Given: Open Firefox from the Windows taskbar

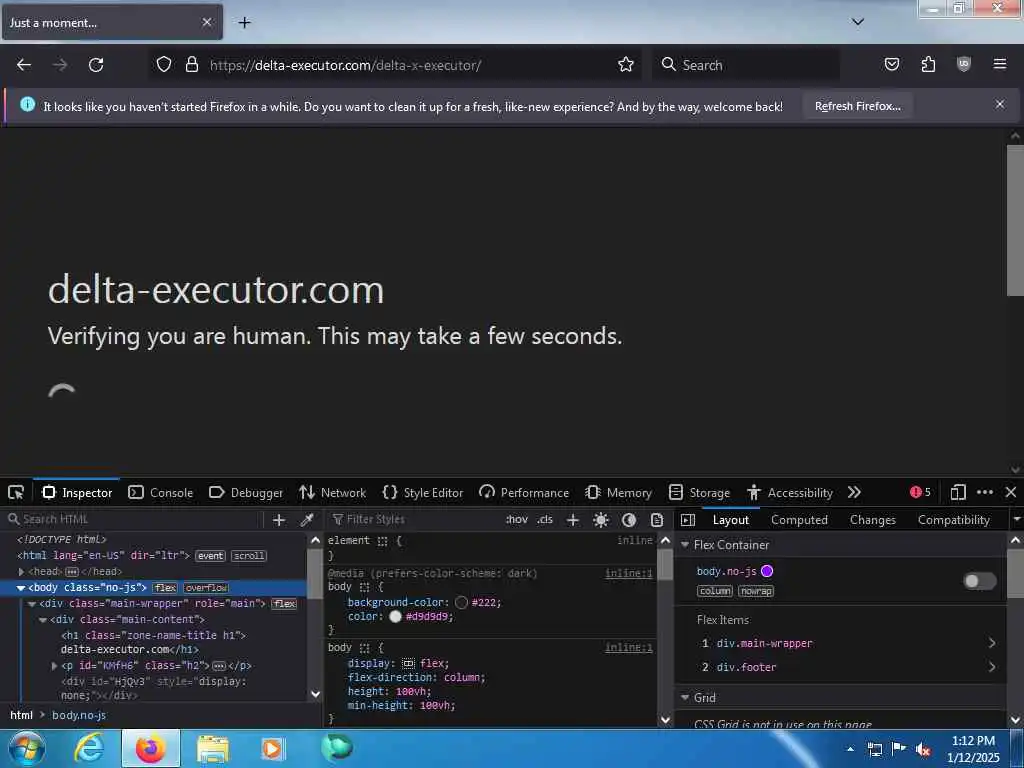Looking at the screenshot, I should coord(150,748).
